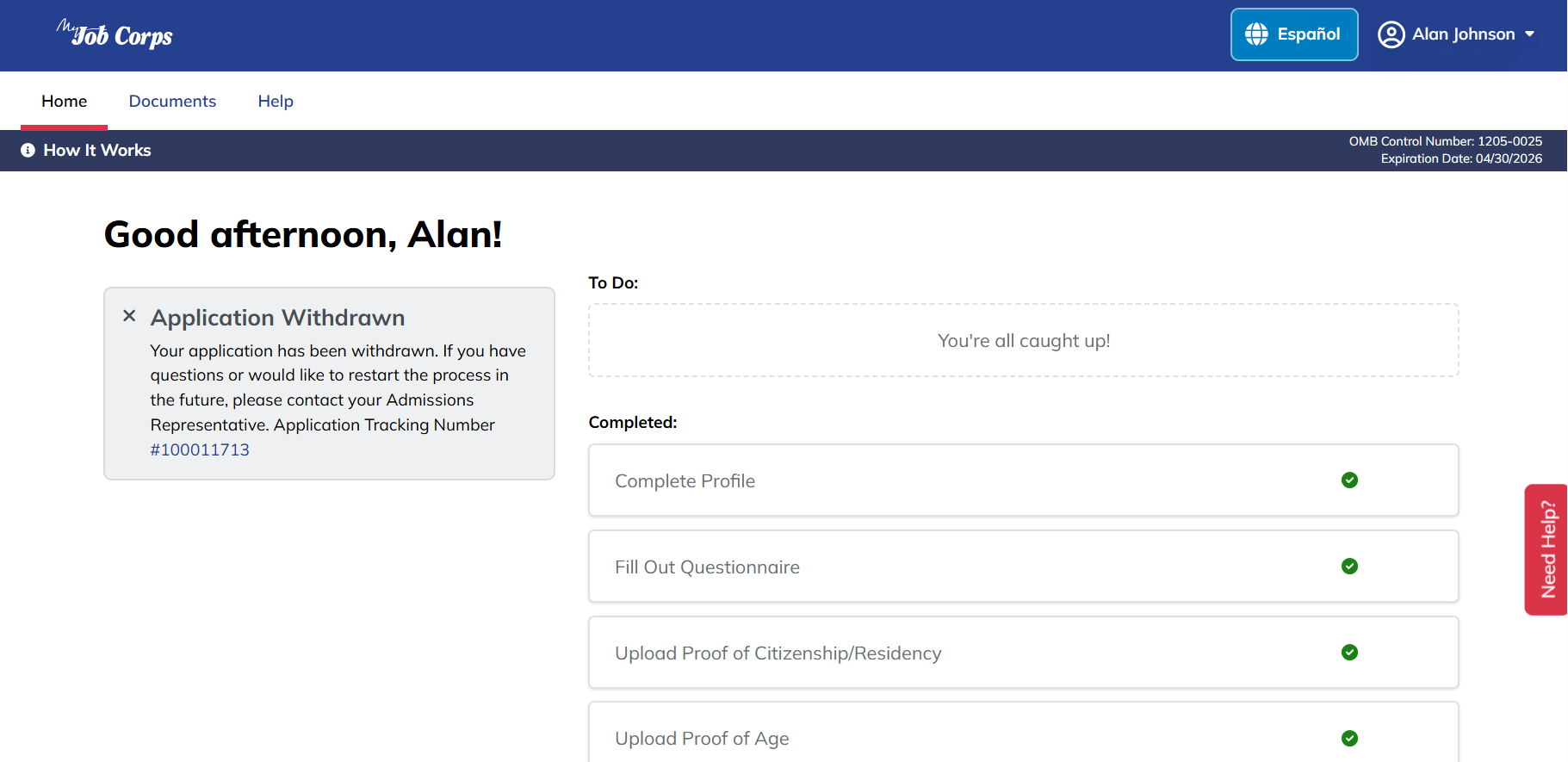Click the My Job Corps logo
This screenshot has height=762, width=1568.
click(x=115, y=34)
